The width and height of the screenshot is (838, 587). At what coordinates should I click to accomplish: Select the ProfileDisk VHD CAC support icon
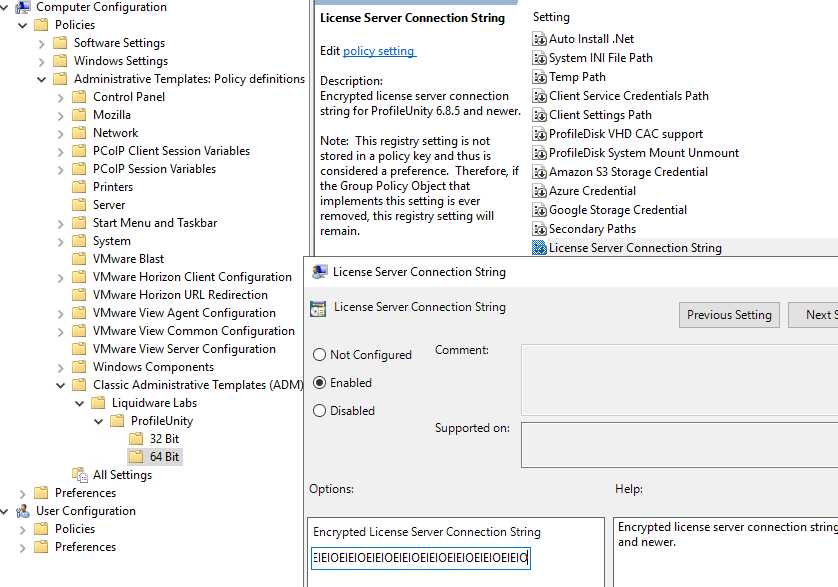pyautogui.click(x=539, y=134)
